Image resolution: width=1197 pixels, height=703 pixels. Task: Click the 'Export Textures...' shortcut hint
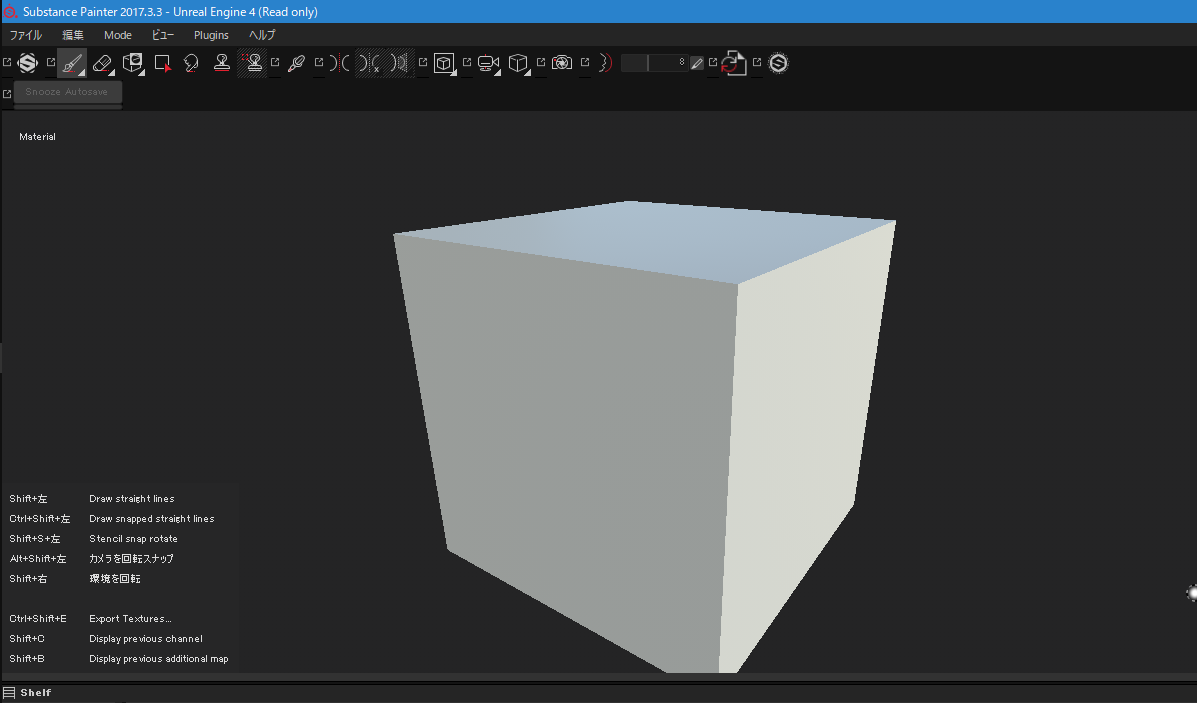pos(131,618)
